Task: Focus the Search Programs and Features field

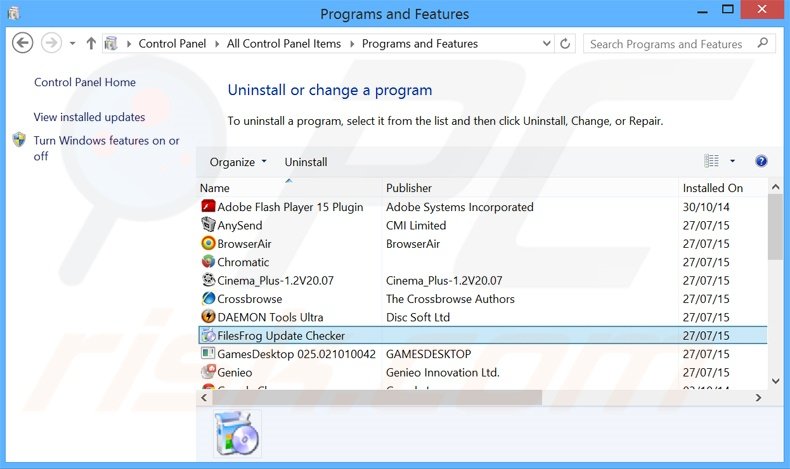Action: tap(679, 44)
